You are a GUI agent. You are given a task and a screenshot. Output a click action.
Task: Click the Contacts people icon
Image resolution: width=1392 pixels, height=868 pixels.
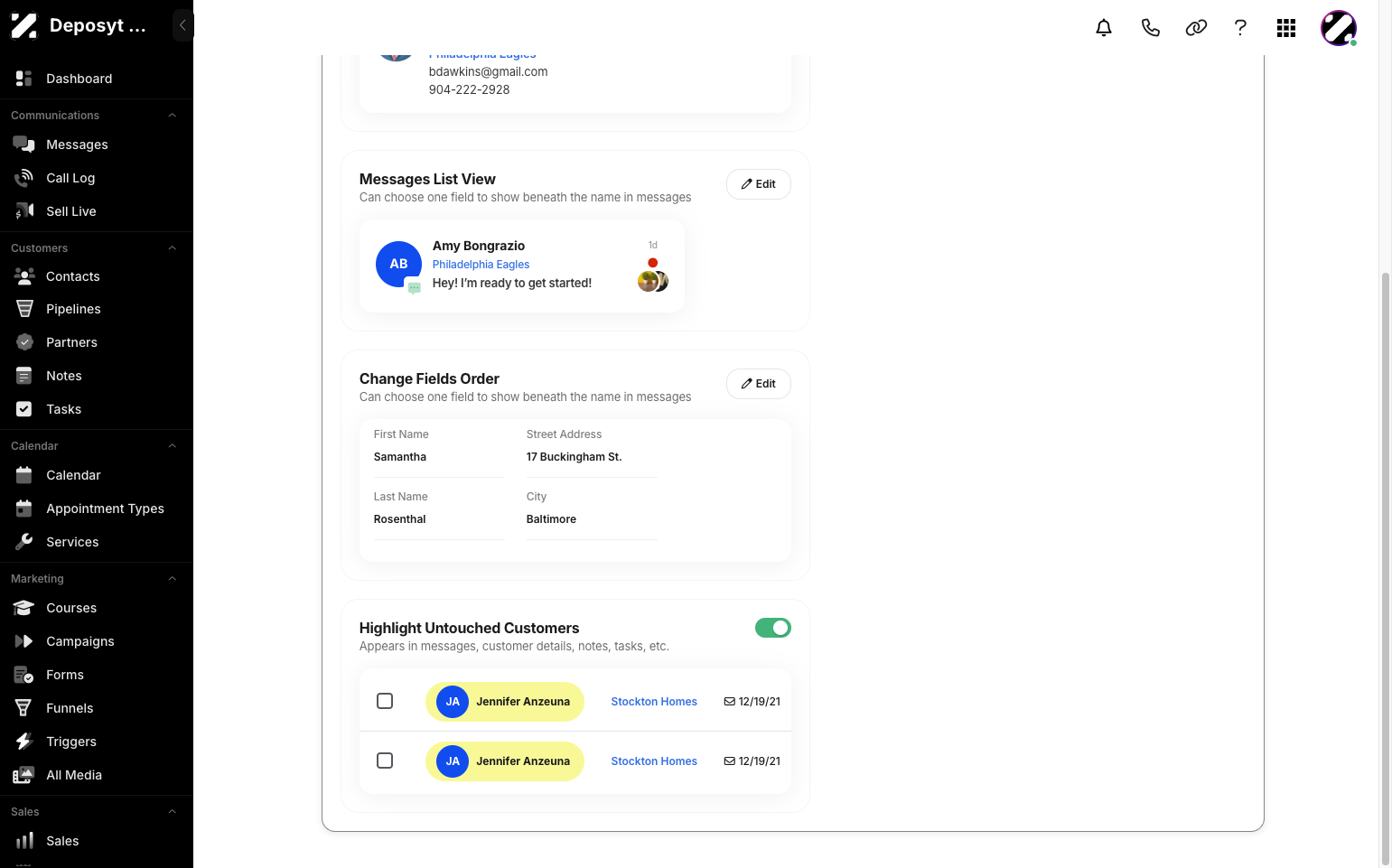(x=24, y=276)
